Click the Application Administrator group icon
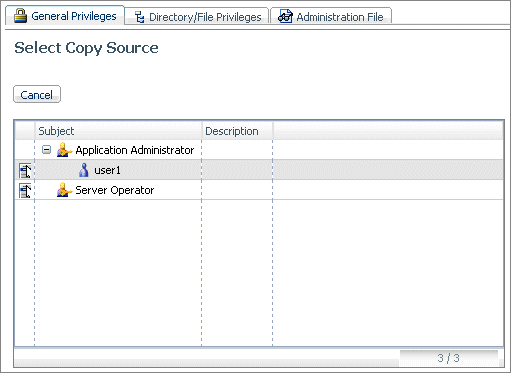The height and width of the screenshot is (374, 512). (64, 150)
